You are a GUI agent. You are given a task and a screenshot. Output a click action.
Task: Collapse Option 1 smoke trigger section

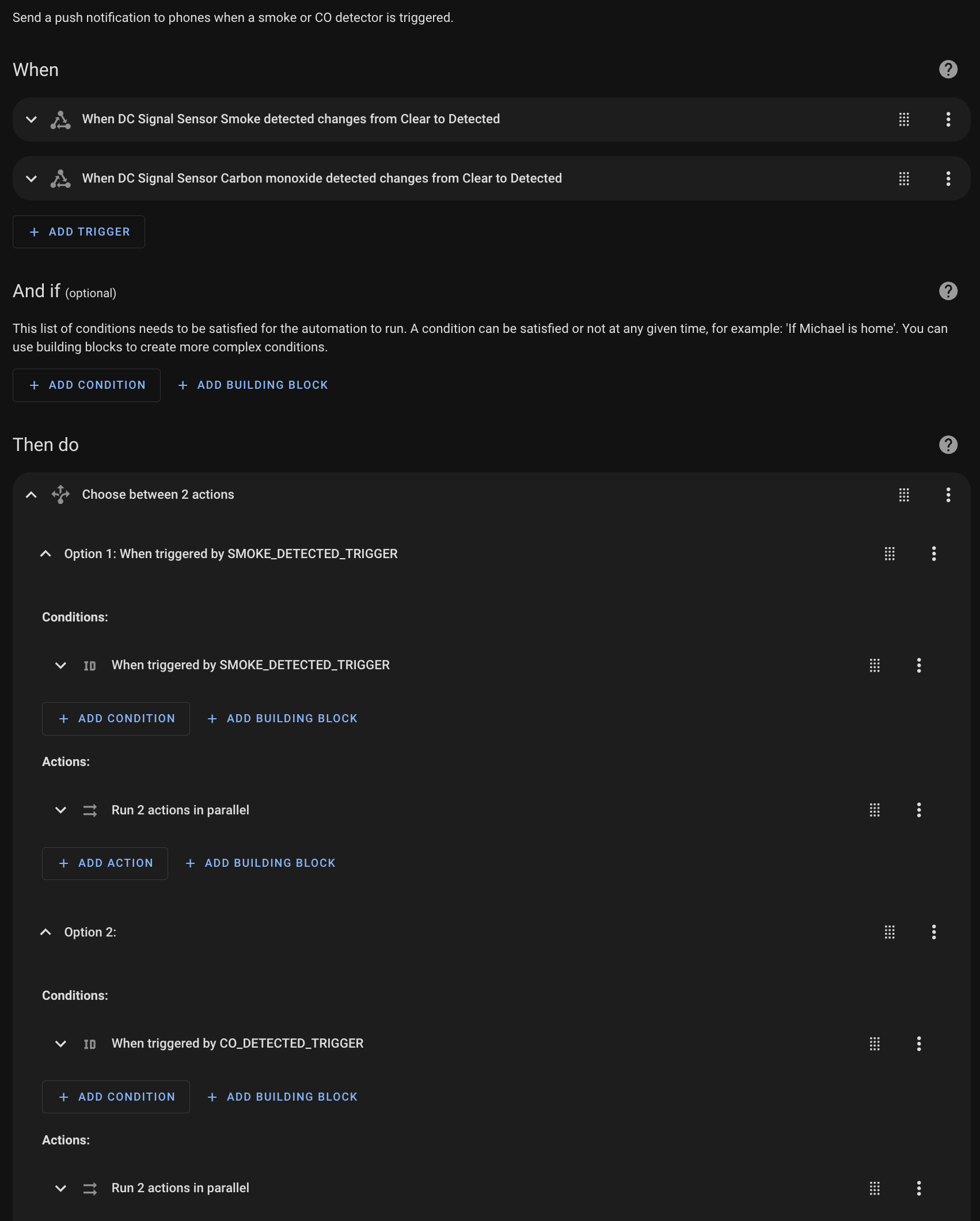click(x=46, y=553)
